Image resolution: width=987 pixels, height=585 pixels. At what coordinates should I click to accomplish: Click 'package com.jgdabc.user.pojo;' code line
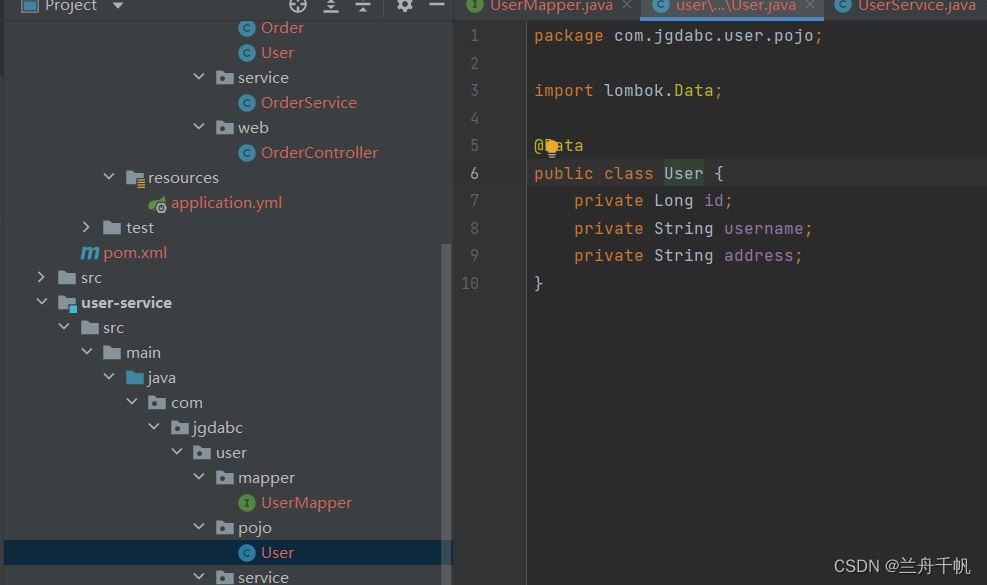(679, 36)
